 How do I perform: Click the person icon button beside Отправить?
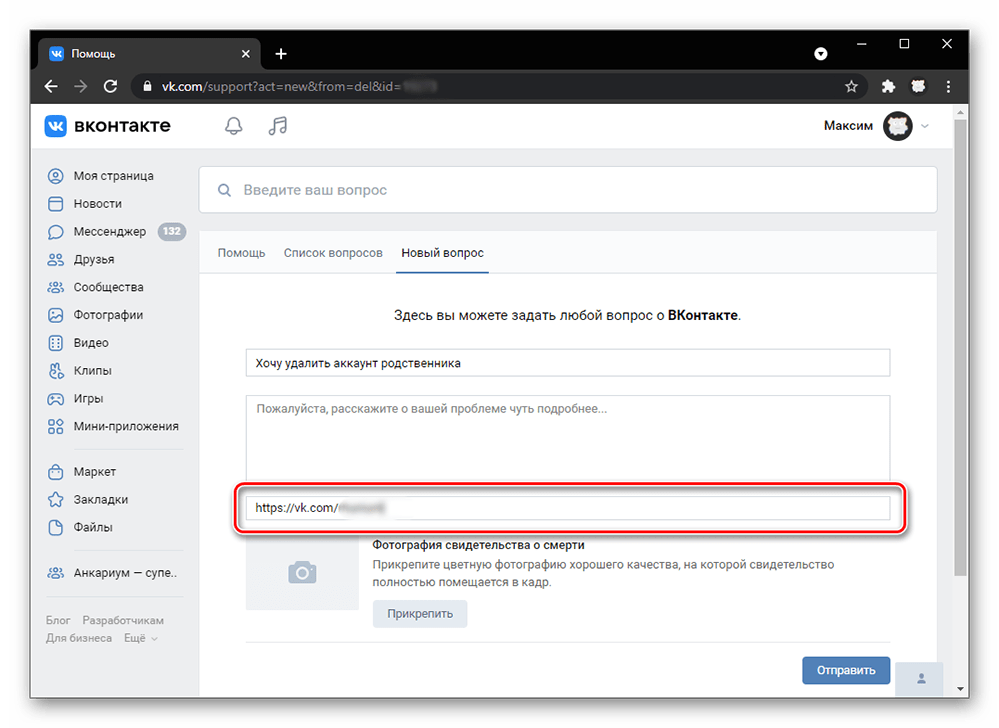pos(921,679)
